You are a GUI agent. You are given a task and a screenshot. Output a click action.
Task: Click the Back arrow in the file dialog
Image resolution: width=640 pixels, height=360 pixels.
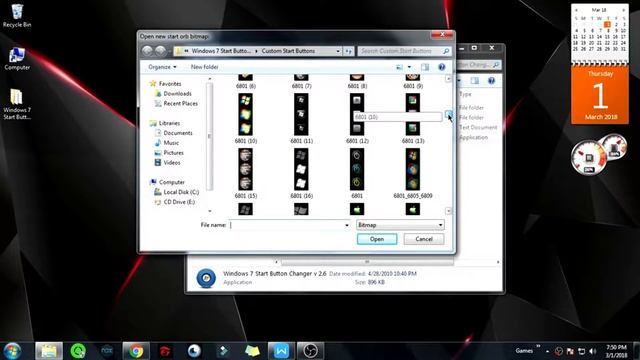[147, 51]
